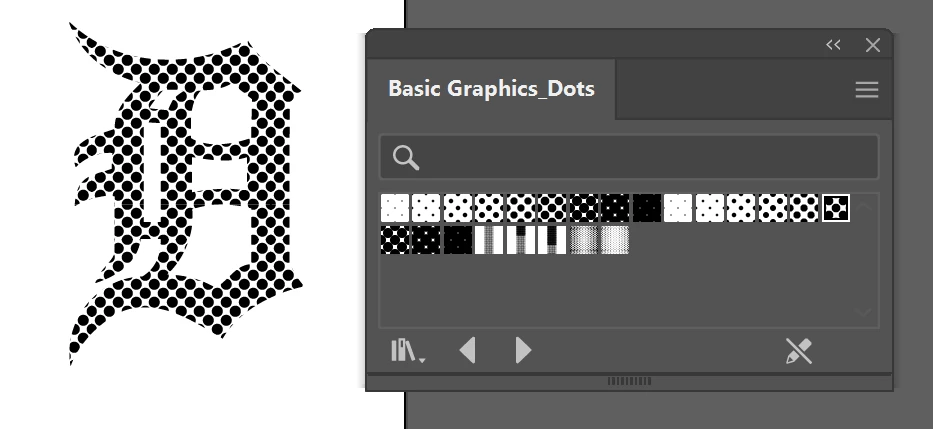Select the first swatch in second row
This screenshot has width=933, height=429.
tap(395, 240)
